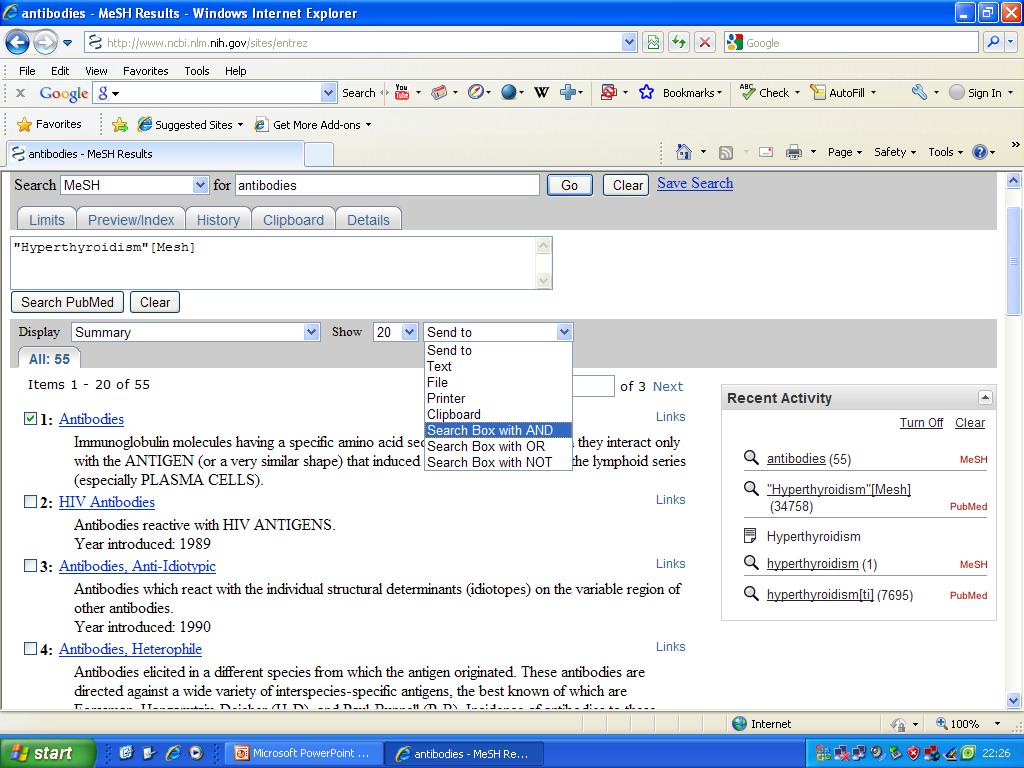The image size is (1024, 768).
Task: Open the Search database MeSH dropdown
Action: (x=200, y=185)
